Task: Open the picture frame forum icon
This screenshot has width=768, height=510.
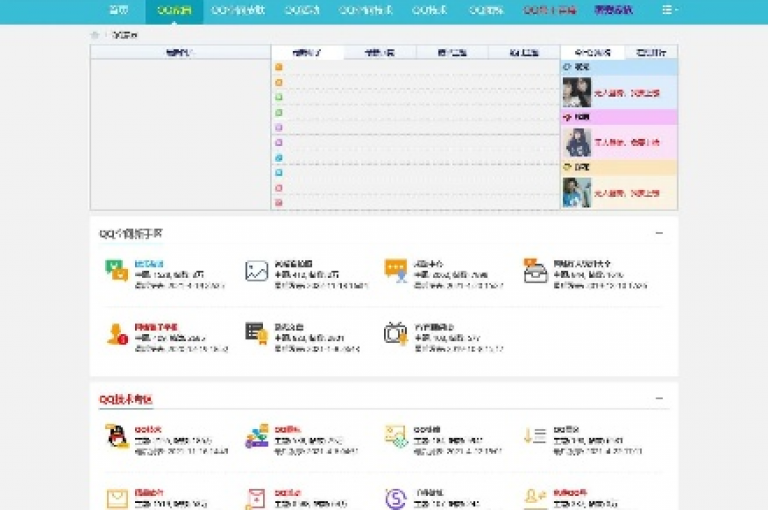Action: 257,270
